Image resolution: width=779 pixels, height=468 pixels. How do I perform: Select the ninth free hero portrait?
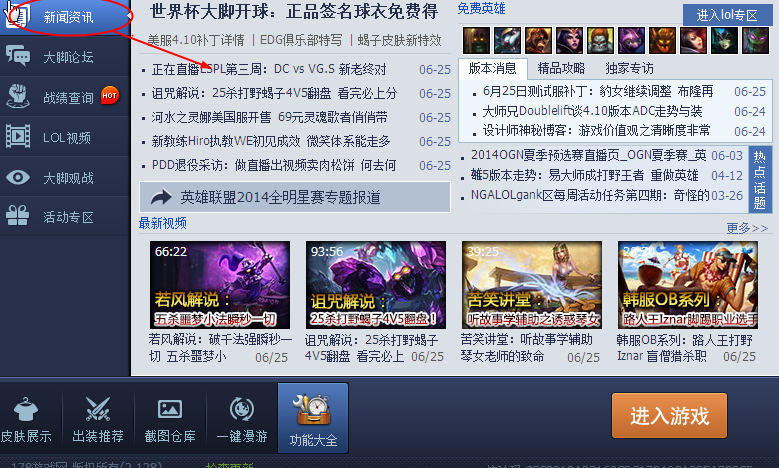[x=724, y=40]
